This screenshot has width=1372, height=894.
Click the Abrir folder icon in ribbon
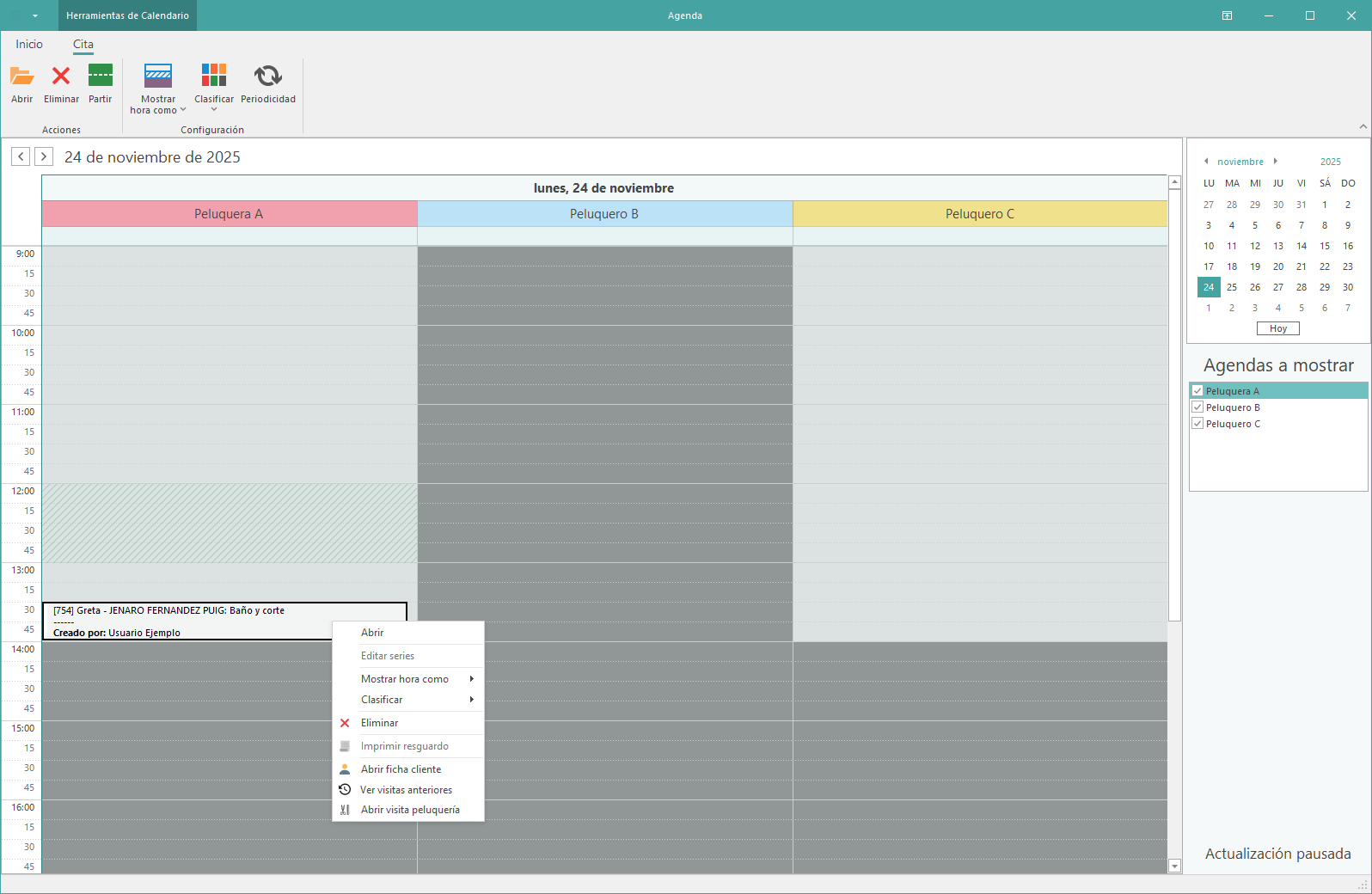pyautogui.click(x=21, y=77)
